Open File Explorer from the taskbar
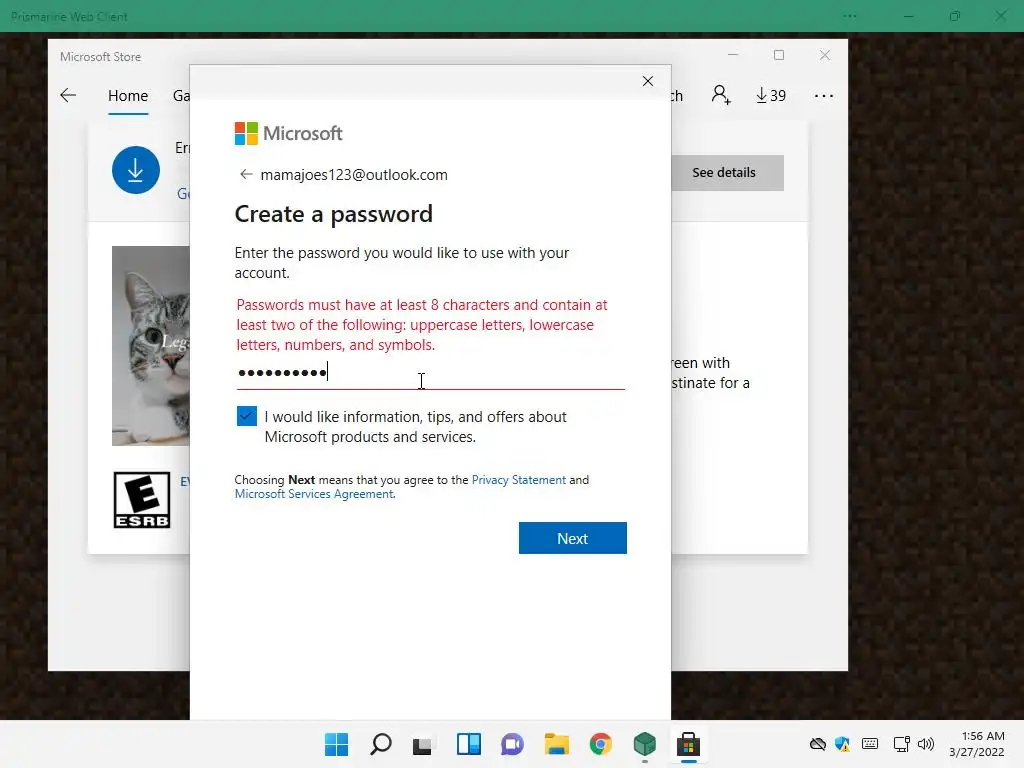Screen dimensions: 1024x768 [556, 744]
